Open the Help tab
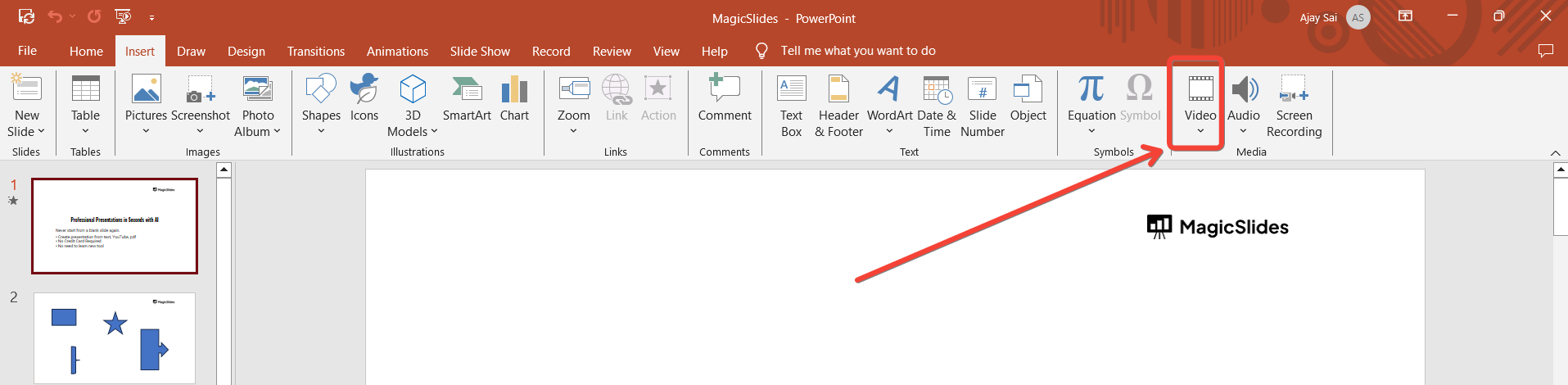Image resolution: width=1568 pixels, height=385 pixels. click(714, 51)
